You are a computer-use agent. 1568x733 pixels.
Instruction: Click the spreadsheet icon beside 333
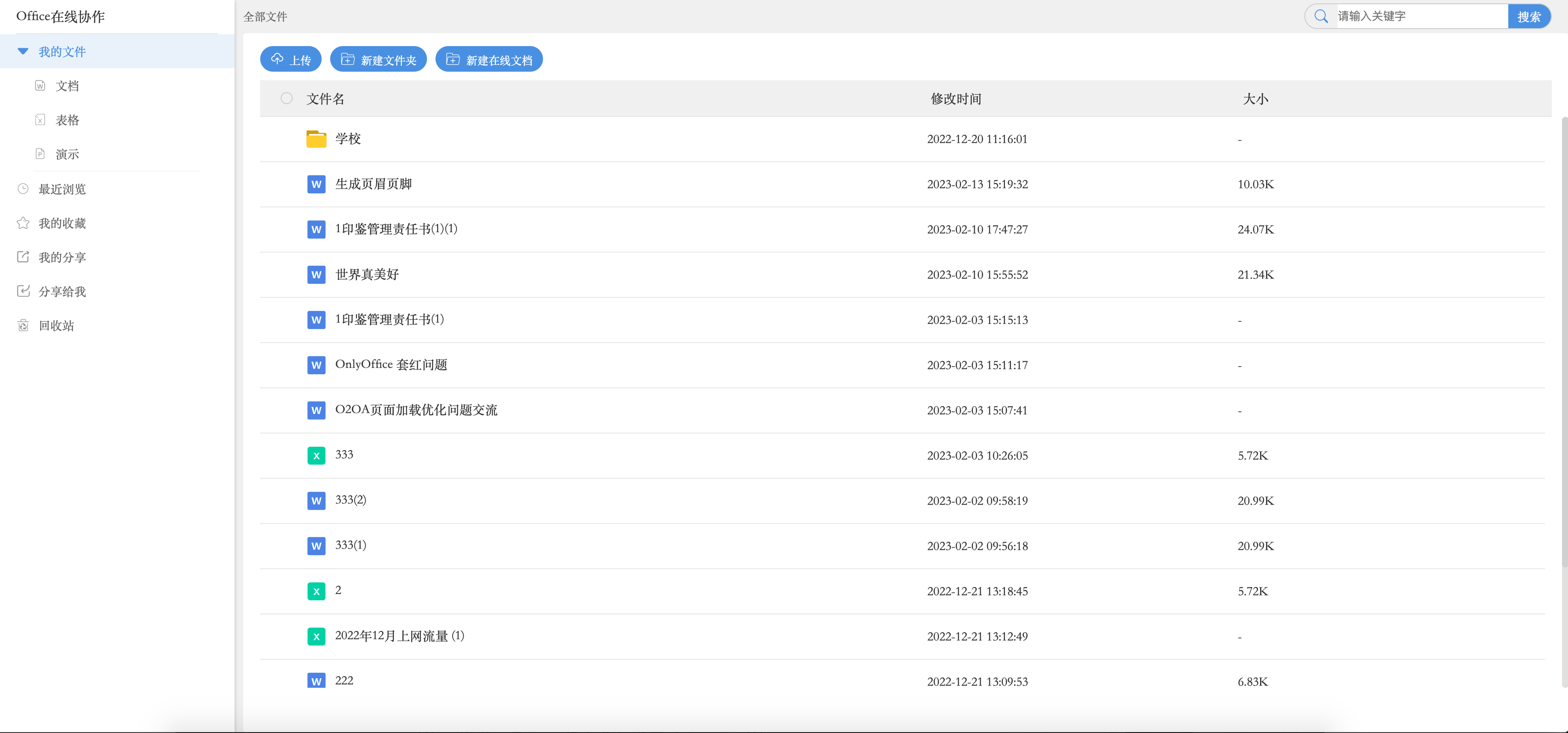coord(316,455)
